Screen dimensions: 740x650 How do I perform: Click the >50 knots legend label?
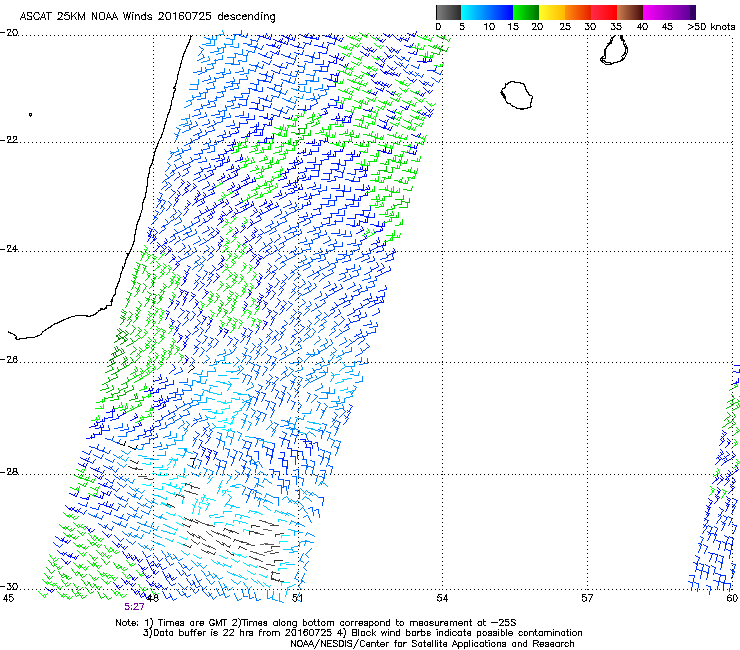click(x=712, y=27)
